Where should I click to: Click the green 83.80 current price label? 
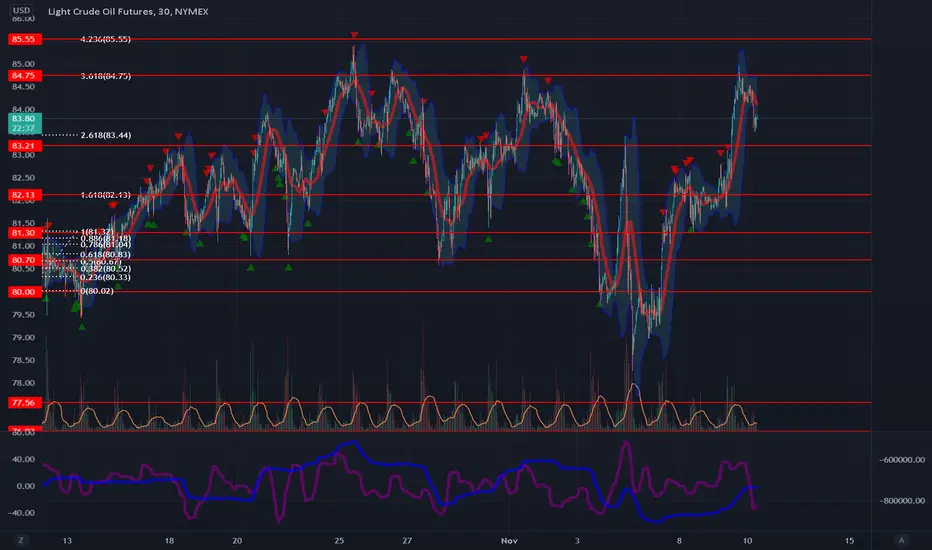click(x=24, y=123)
